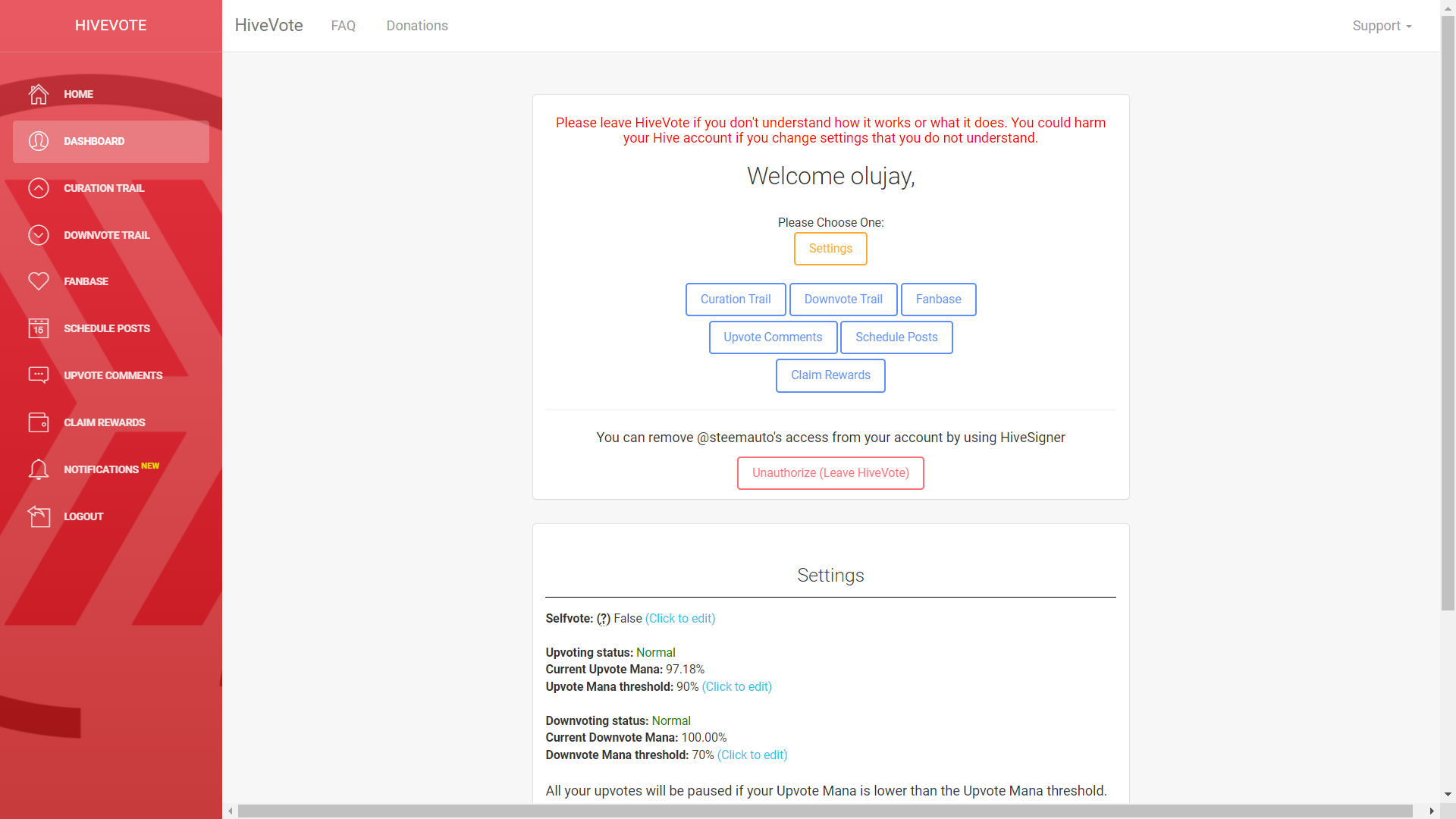Click the orange Settings button
Screen dimensions: 1456x819
click(x=830, y=249)
